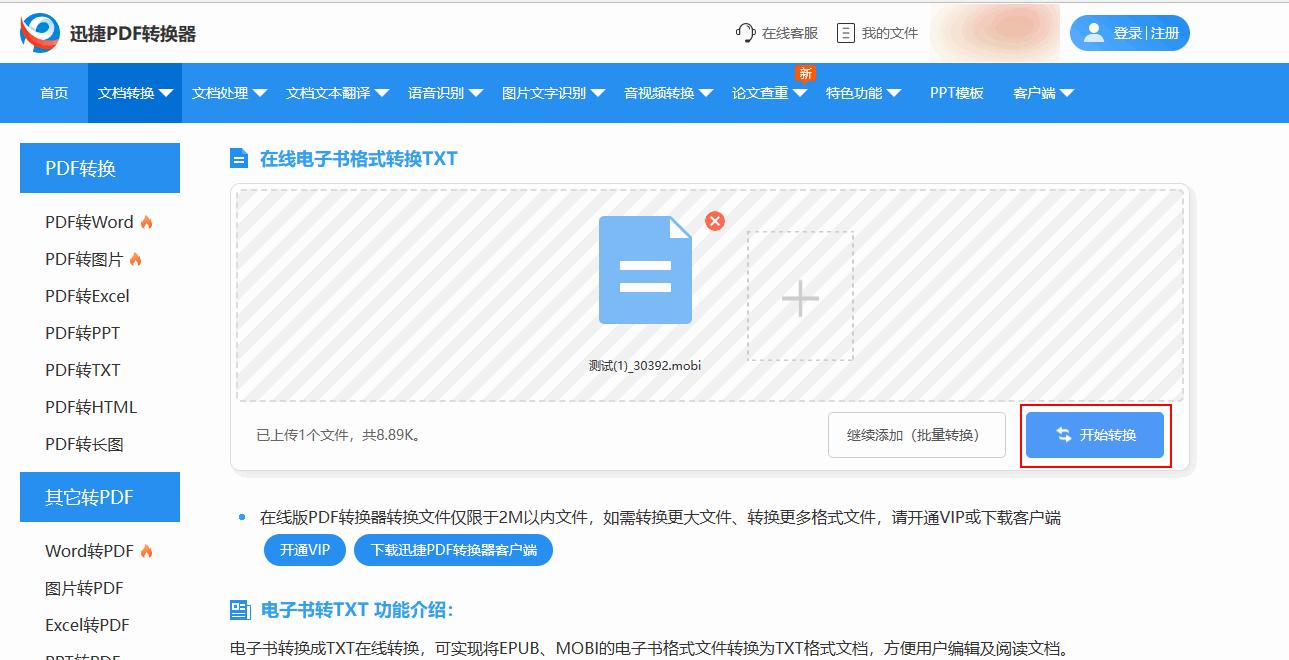Click 继续添加（批量转换）to batch convert
The image size is (1289, 660).
pyautogui.click(x=916, y=434)
